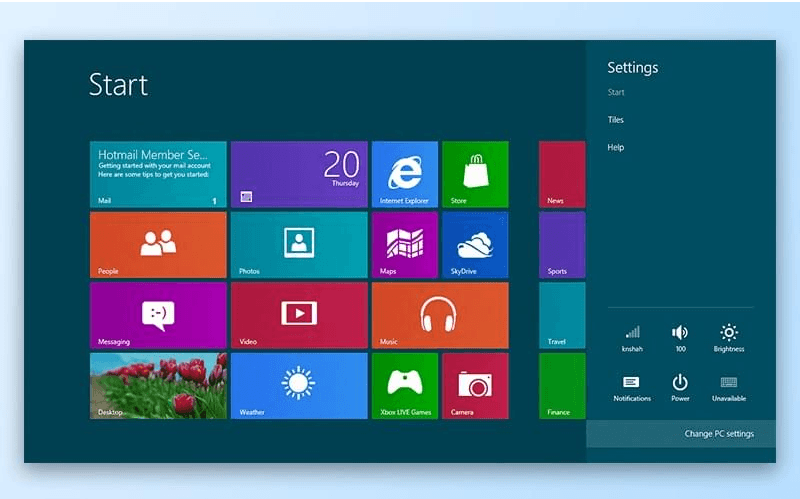Click the Start heading text
This screenshot has height=499, width=800.
pos(118,85)
